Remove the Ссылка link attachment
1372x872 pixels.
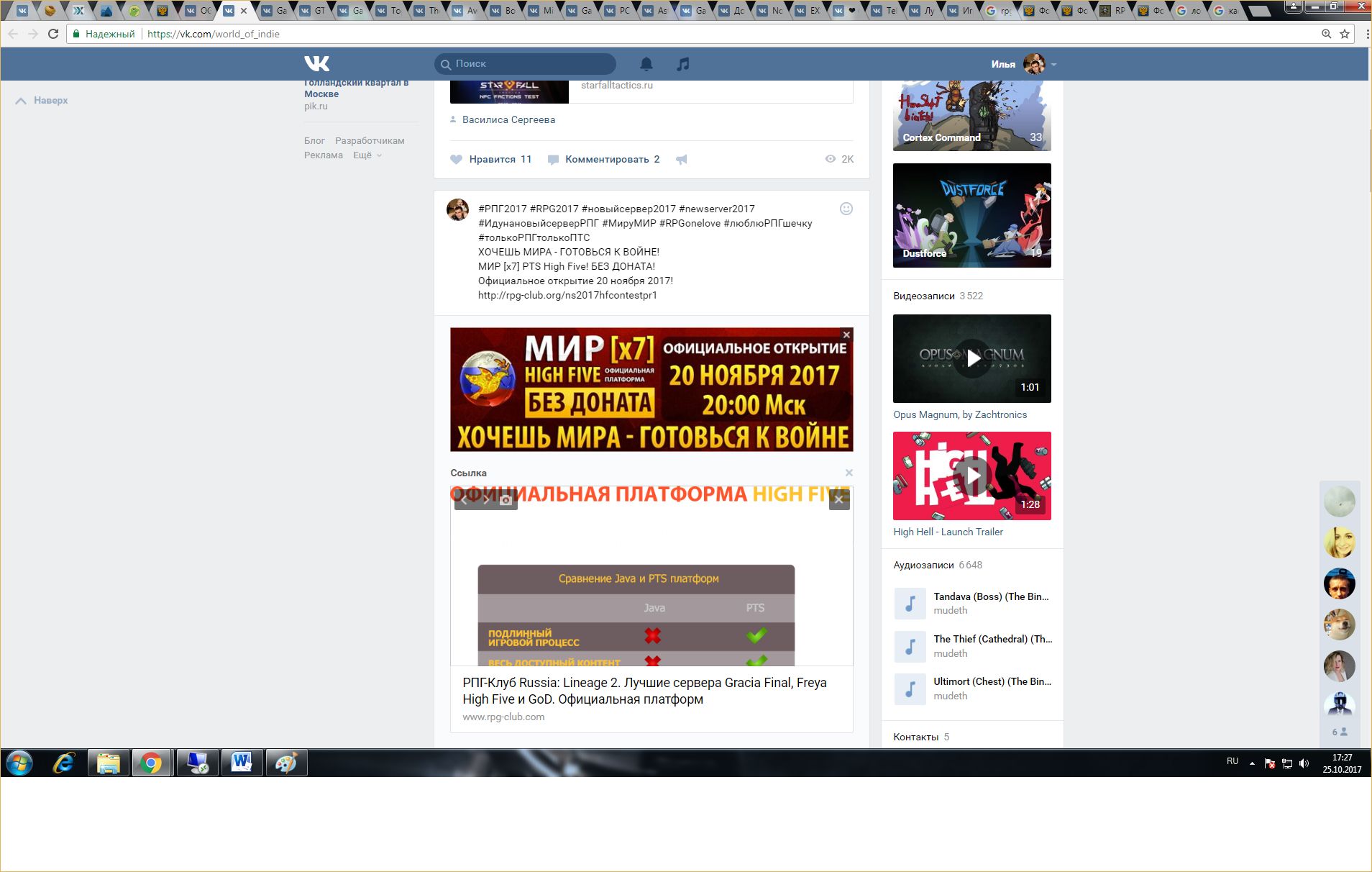(x=849, y=473)
